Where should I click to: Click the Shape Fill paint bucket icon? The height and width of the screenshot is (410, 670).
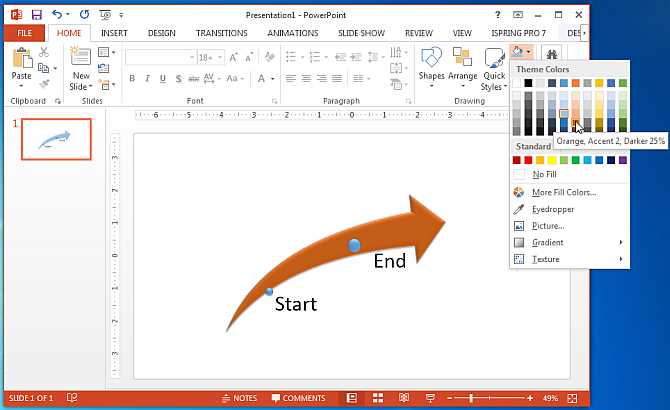[517, 52]
